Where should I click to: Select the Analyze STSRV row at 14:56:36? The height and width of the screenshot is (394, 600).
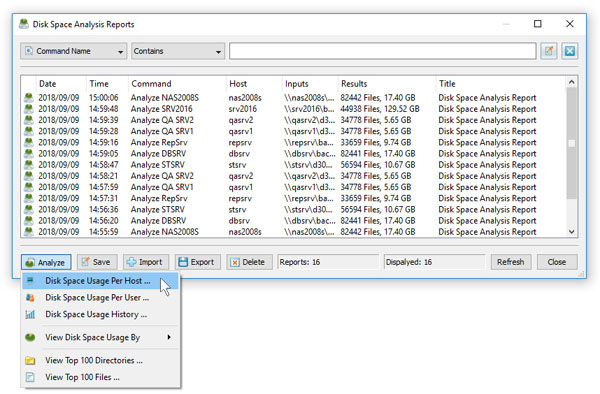pos(293,209)
